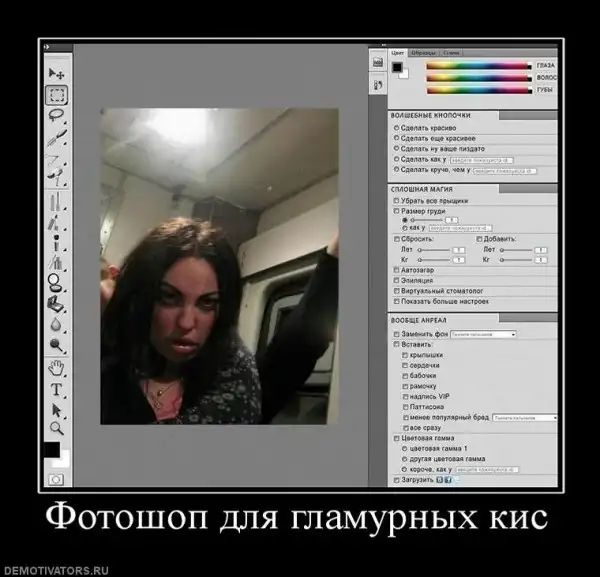This screenshot has height=577, width=600.
Task: Switch to the 'Стили' tab
Action: pos(451,51)
